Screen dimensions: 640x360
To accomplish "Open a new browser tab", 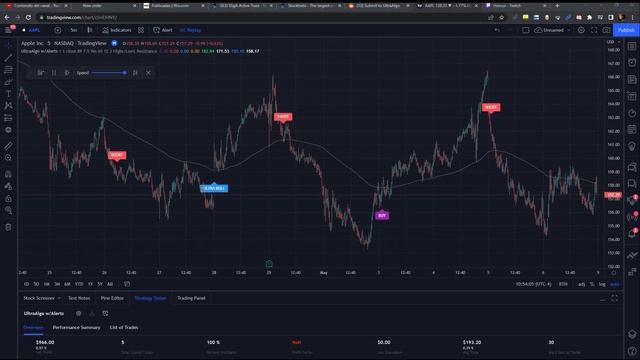I will pyautogui.click(x=557, y=6).
